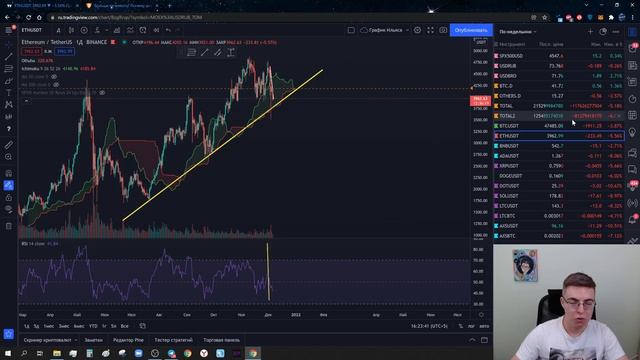640x360 pixels.
Task: Open chart settings gear
Action: [418, 30]
